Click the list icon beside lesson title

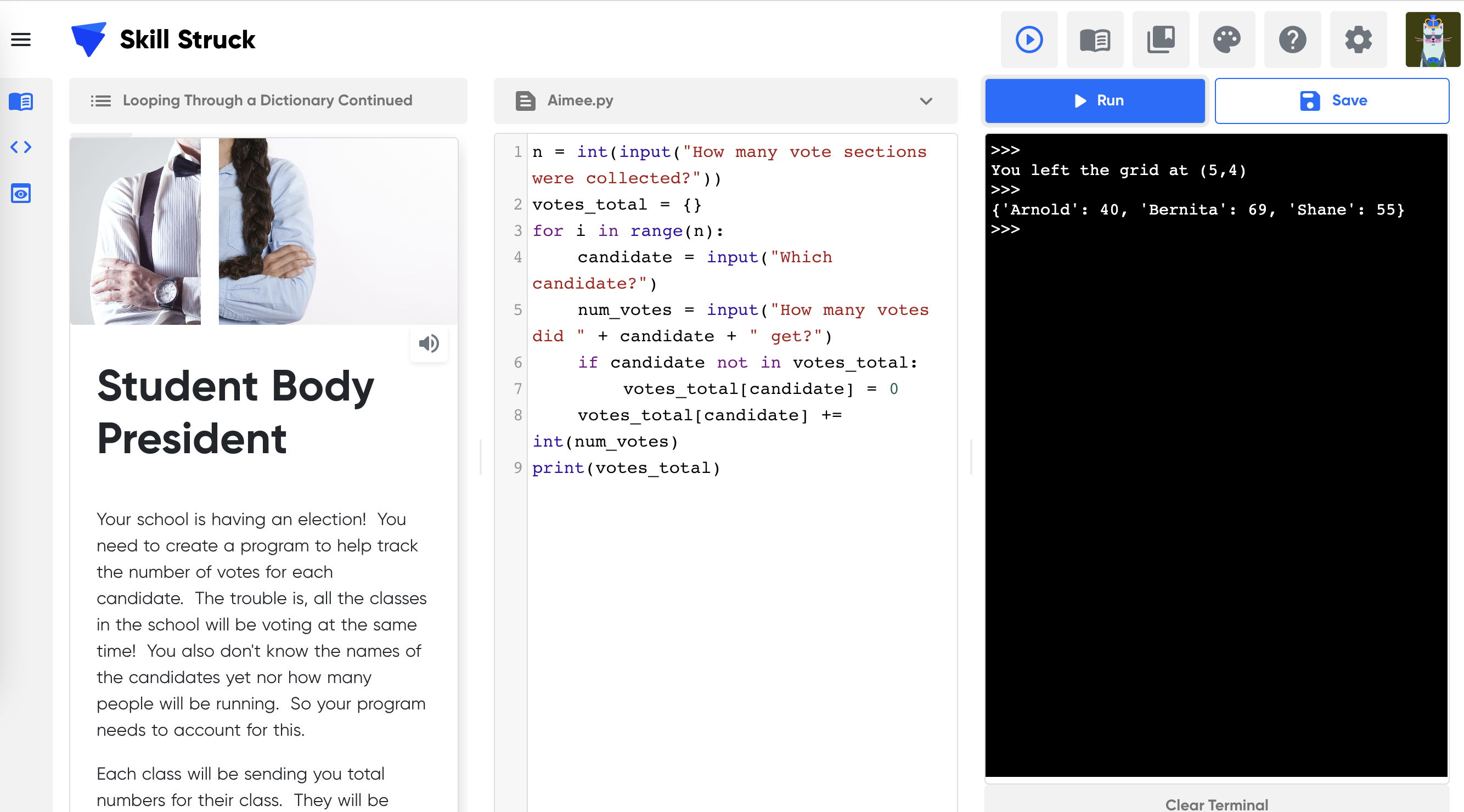coord(100,100)
